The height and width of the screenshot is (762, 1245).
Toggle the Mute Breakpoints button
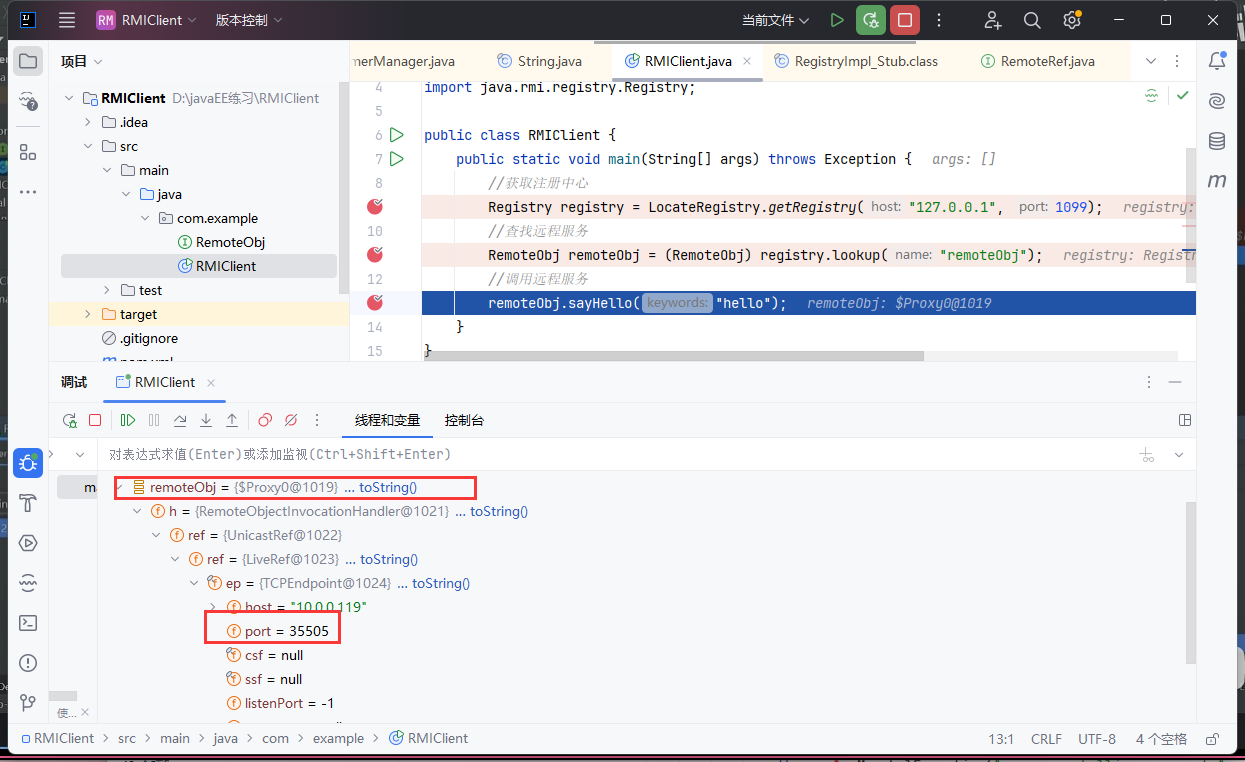[x=291, y=421]
